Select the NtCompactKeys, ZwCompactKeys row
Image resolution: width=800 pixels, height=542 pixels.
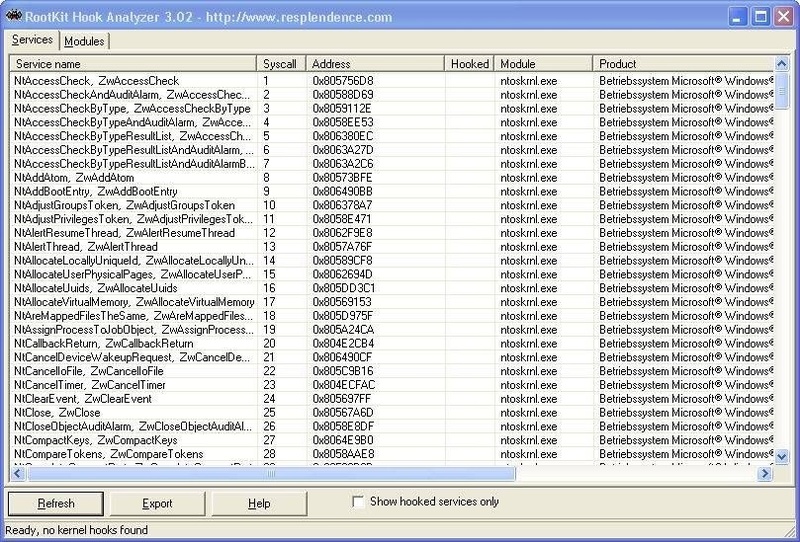pyautogui.click(x=392, y=440)
